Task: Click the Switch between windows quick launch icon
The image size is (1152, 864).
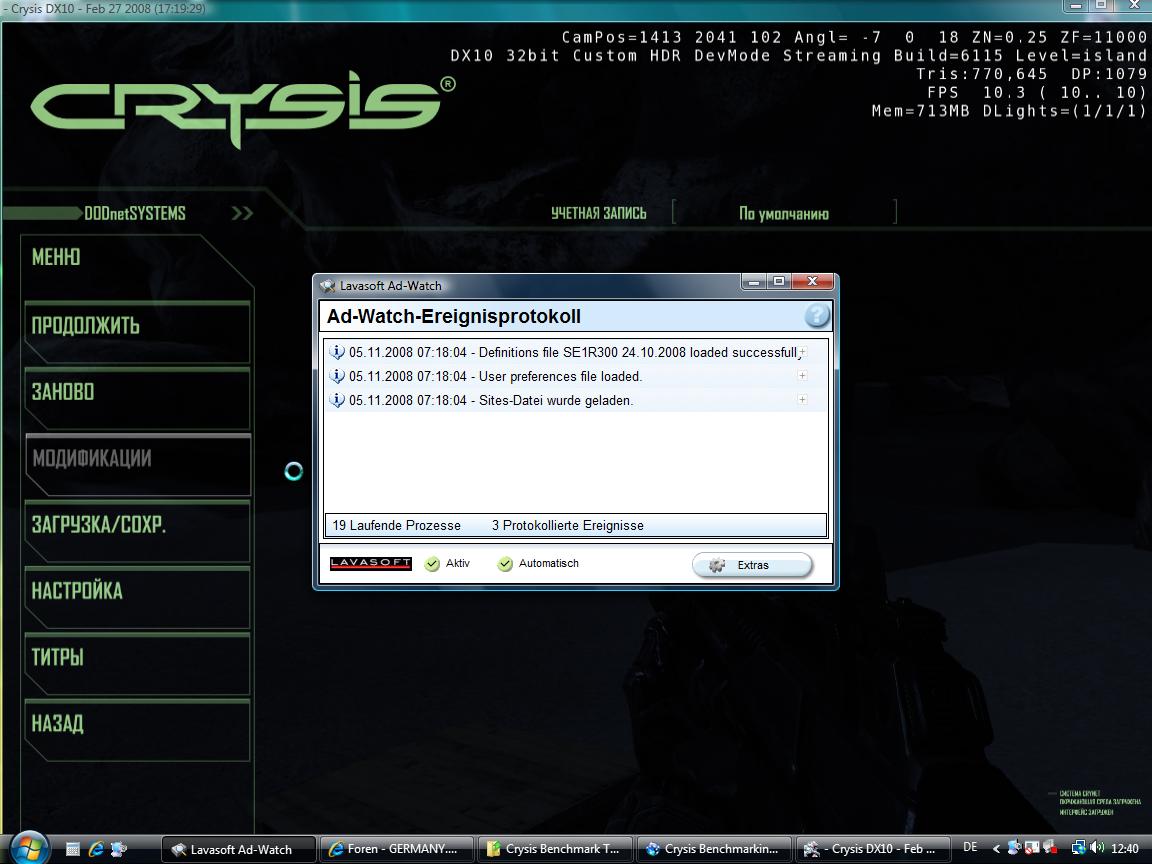Action: point(118,849)
